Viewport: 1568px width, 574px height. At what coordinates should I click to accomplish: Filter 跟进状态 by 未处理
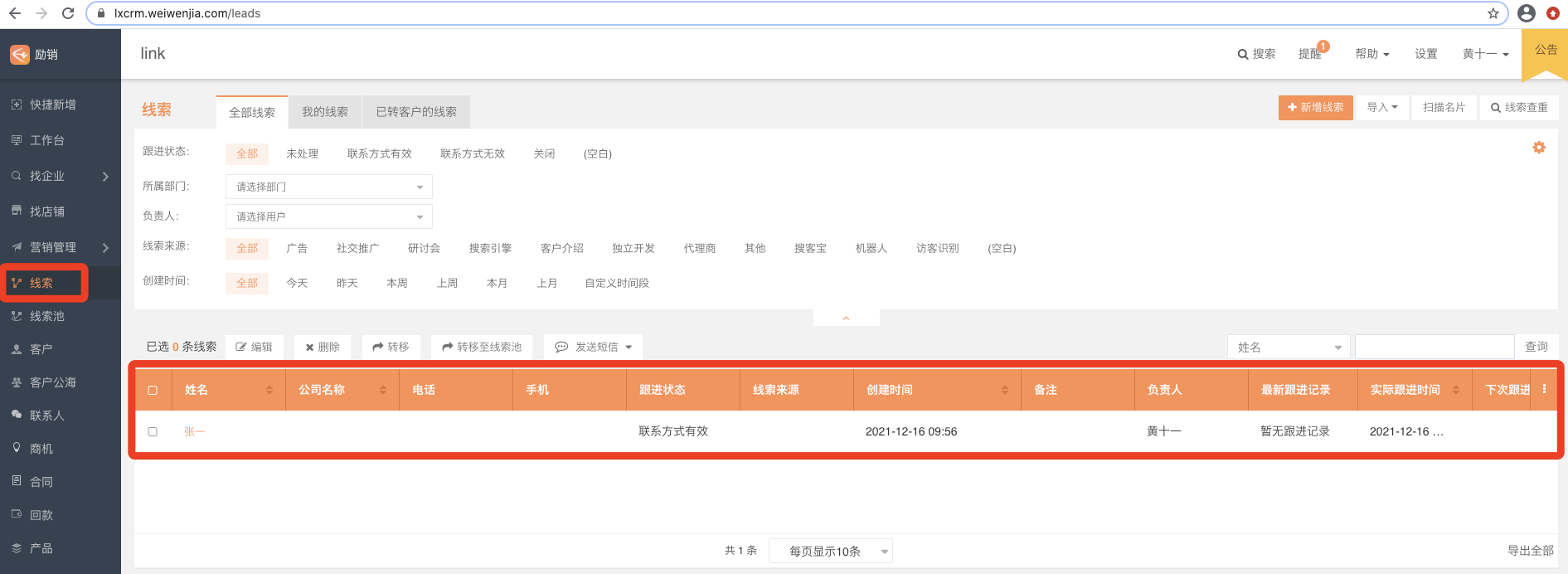tap(303, 153)
